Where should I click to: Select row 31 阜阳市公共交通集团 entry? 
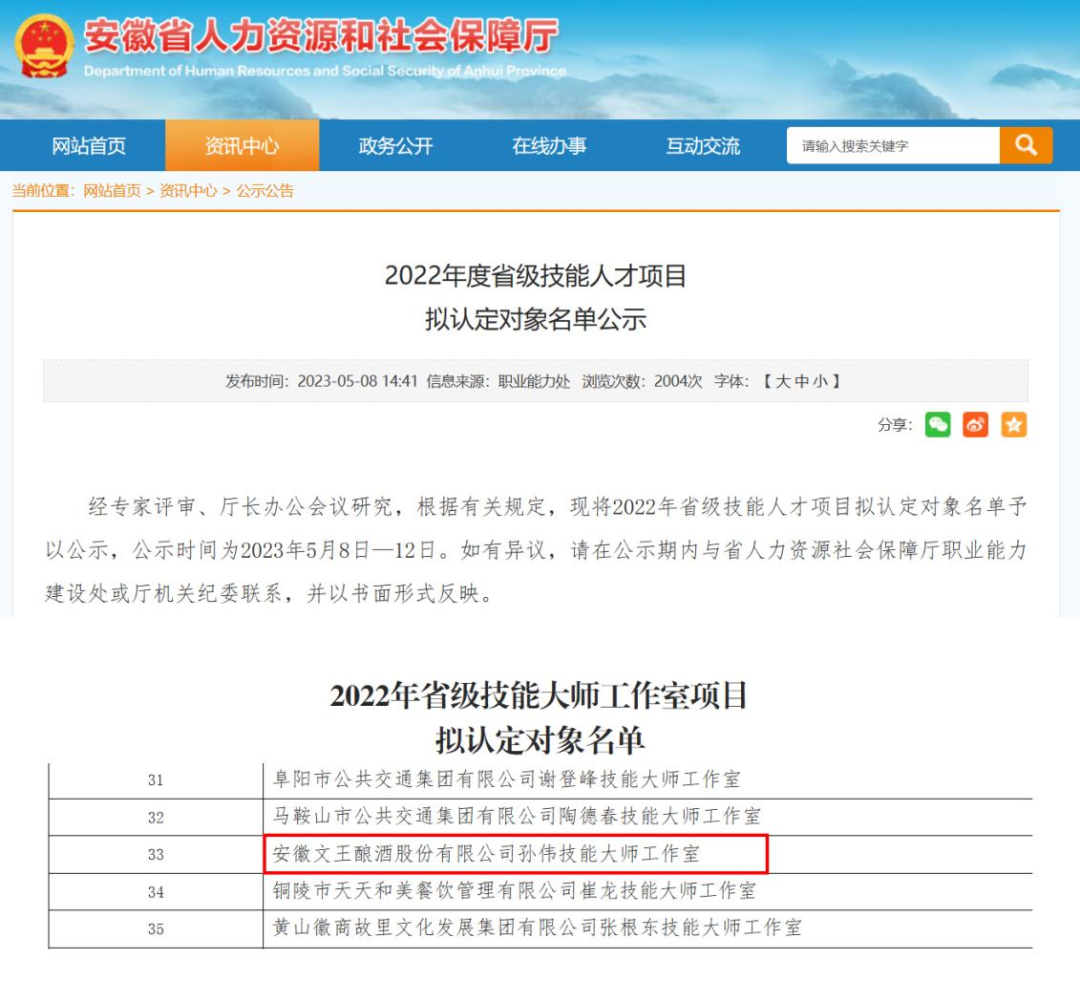click(x=506, y=779)
